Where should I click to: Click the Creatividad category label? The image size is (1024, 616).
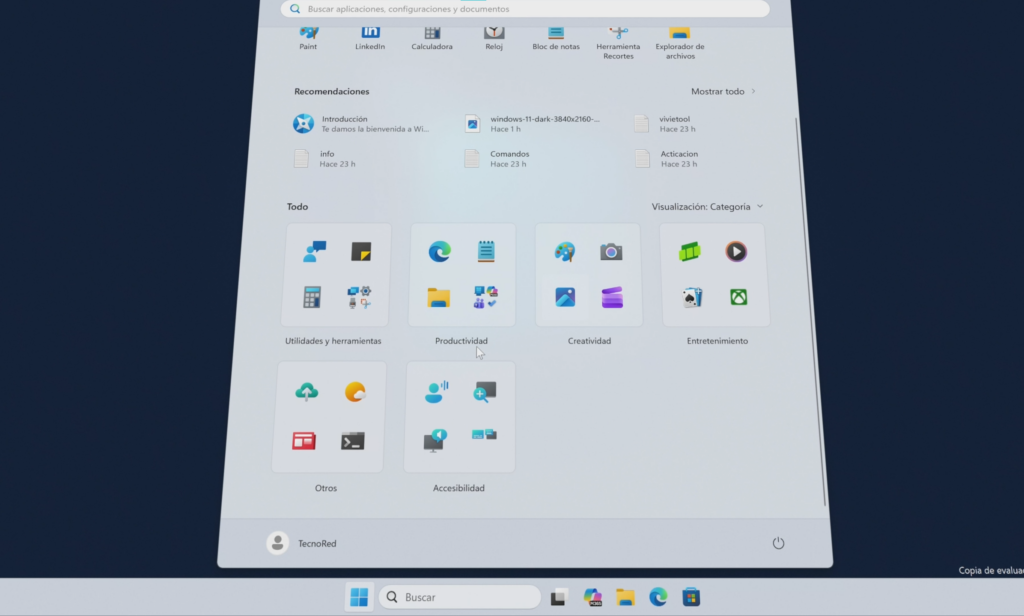[589, 341]
